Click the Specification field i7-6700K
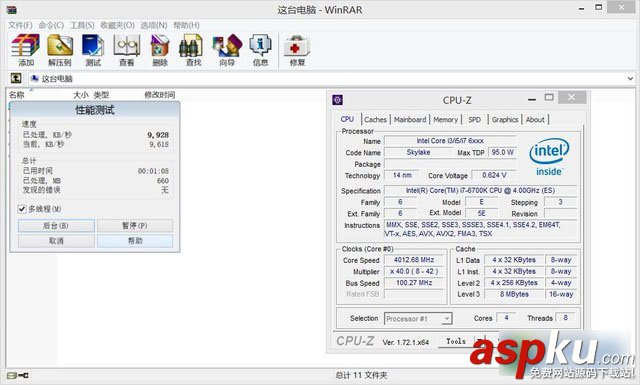Viewport: 640px width, 385px height. coord(480,190)
